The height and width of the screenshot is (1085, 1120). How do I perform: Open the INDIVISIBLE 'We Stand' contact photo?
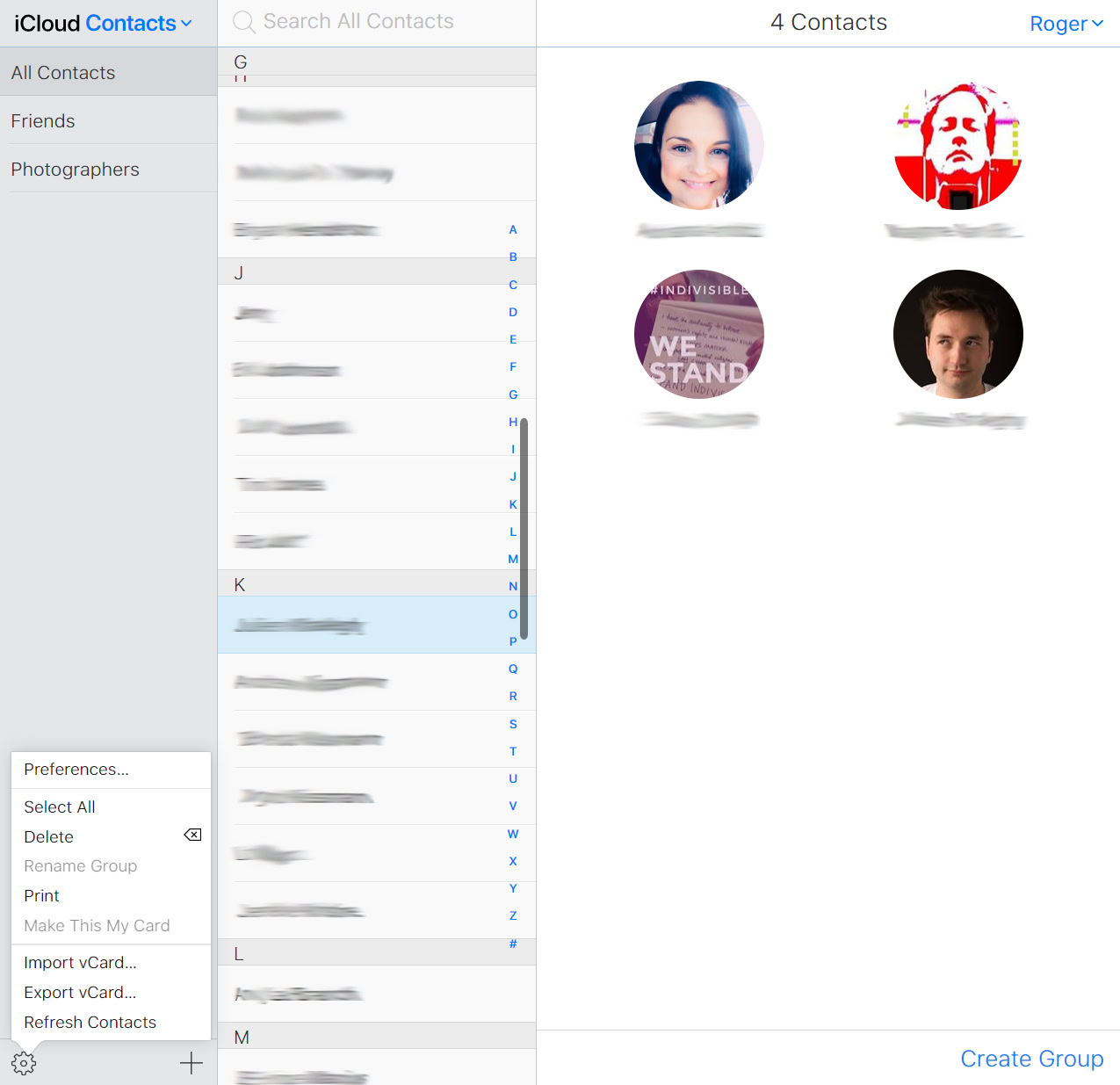(698, 334)
